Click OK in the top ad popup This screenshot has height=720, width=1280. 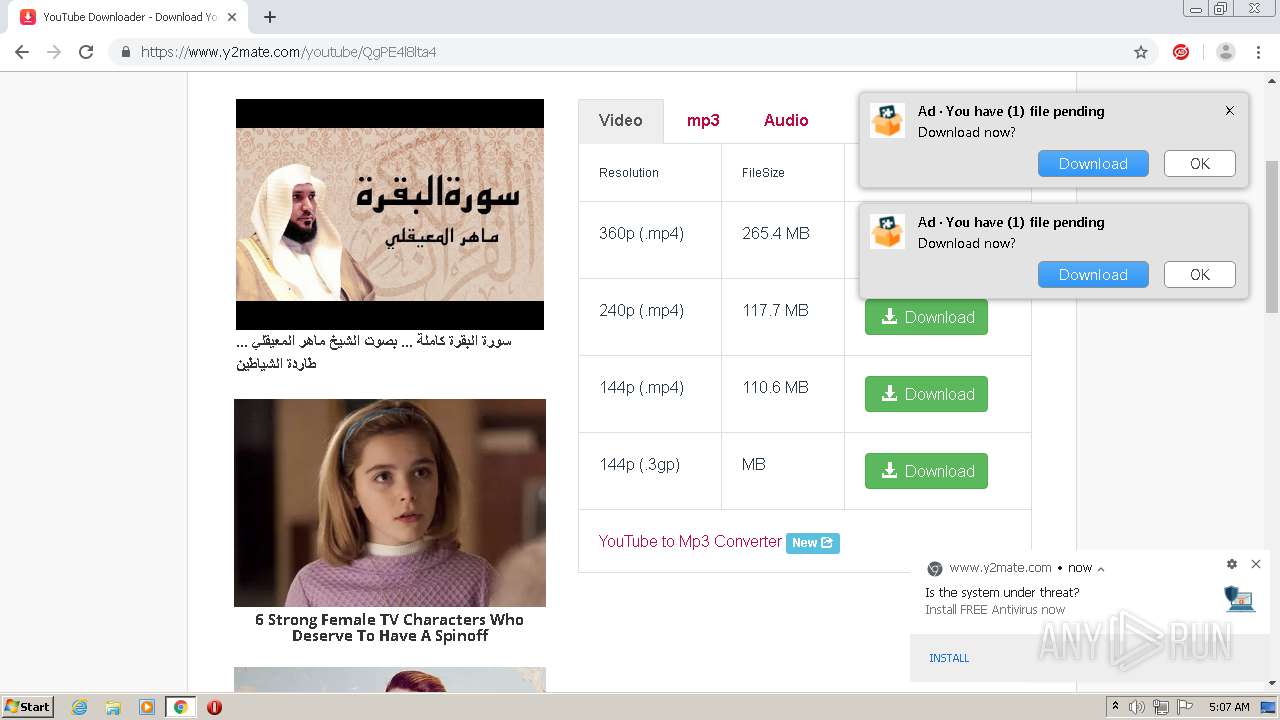tap(1200, 164)
